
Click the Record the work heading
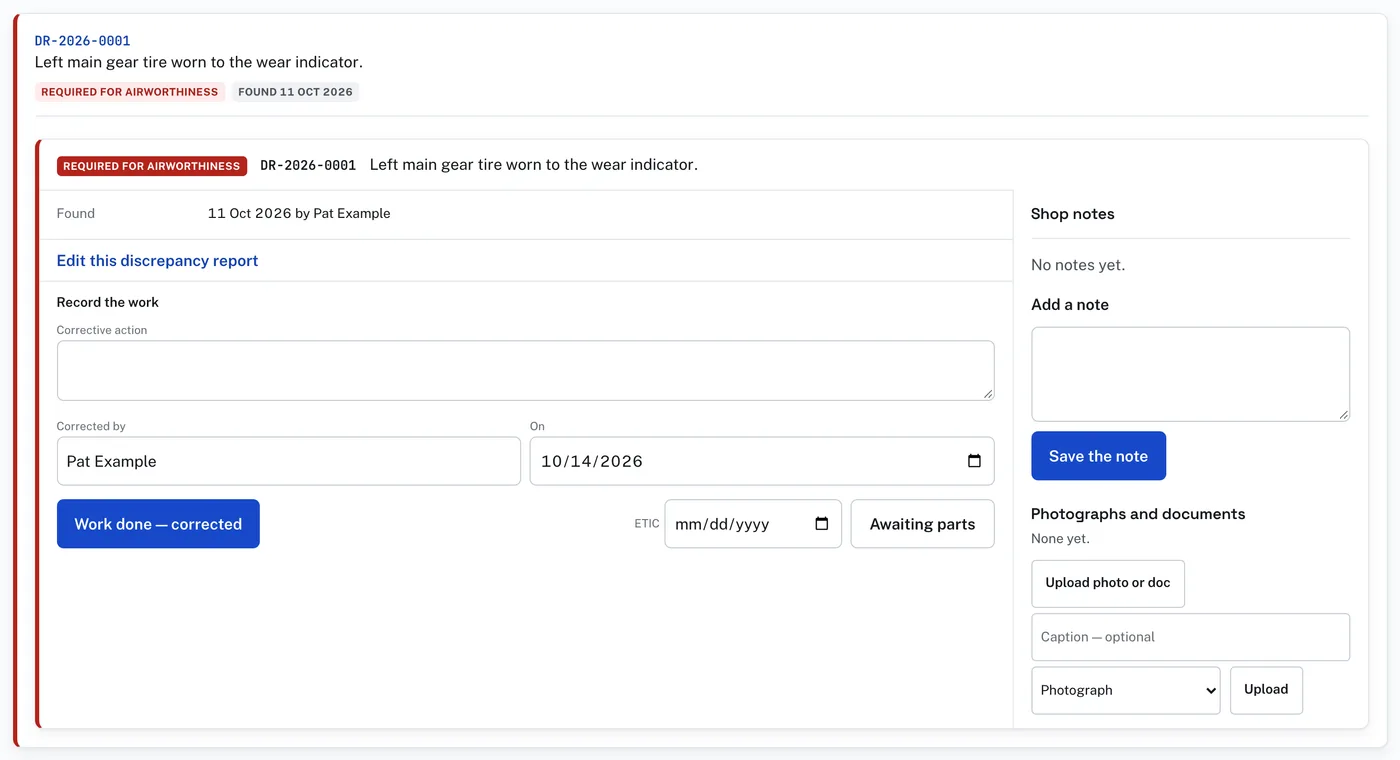point(108,302)
